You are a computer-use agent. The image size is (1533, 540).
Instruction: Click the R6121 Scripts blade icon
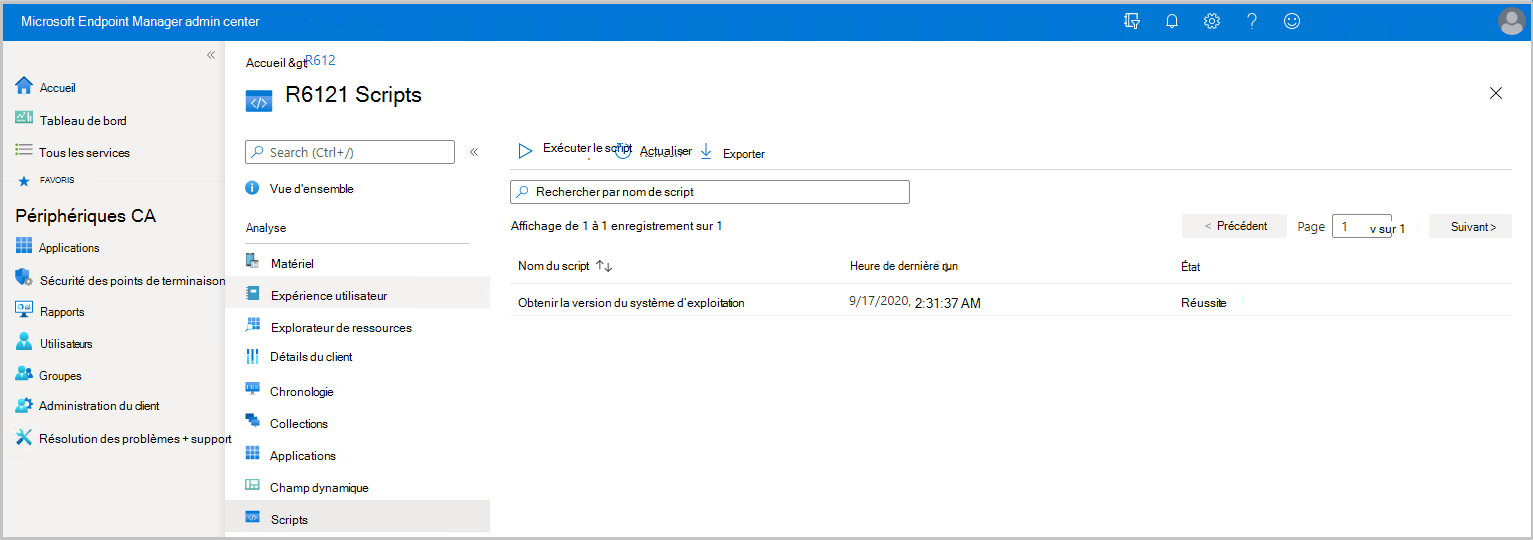click(x=259, y=99)
